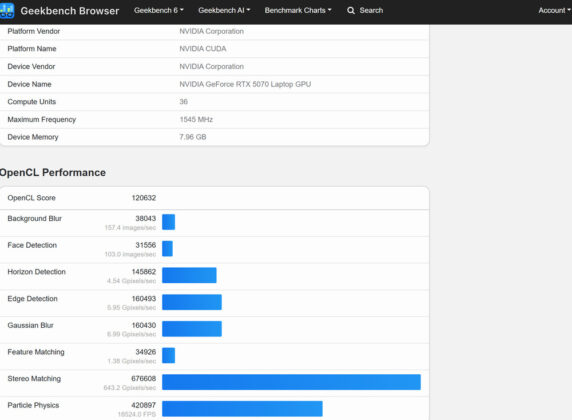Viewport: 572px width, 420px height.
Task: Click the Particle Physics score bar
Action: pos(242,409)
